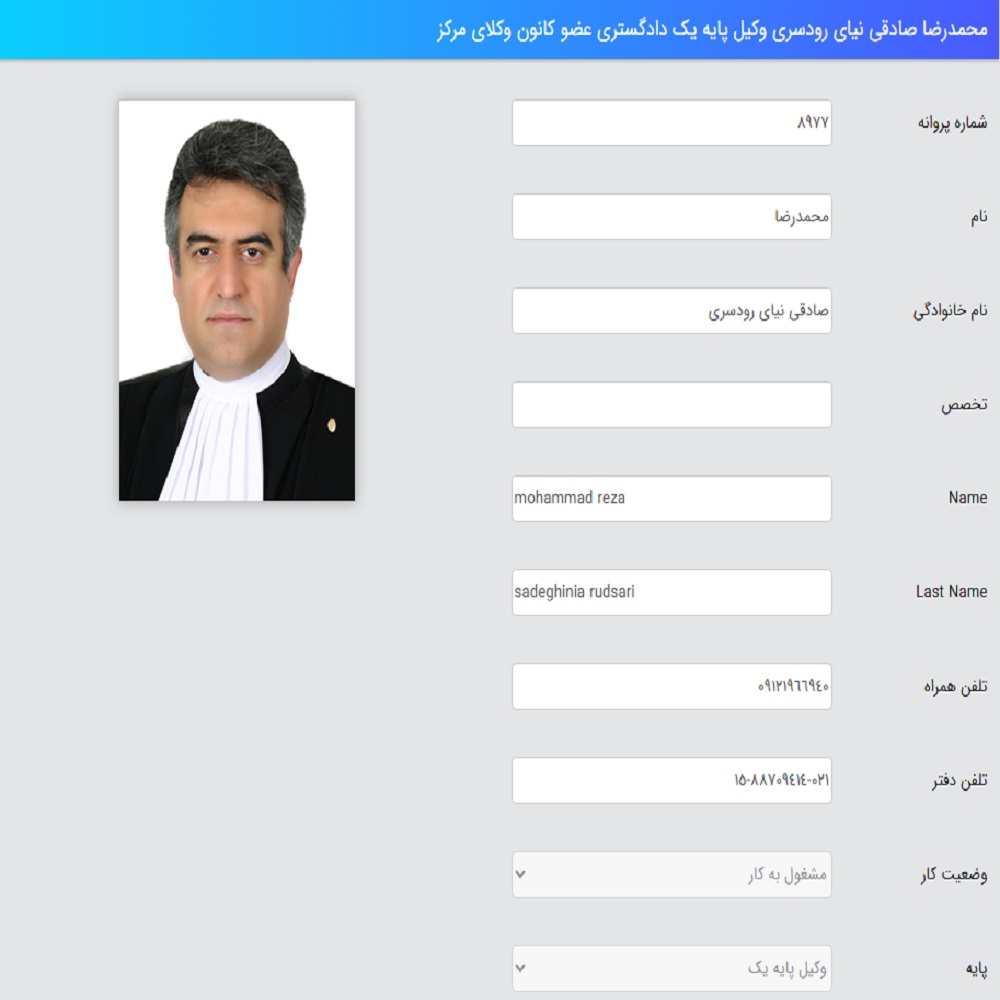Select the first name field containing محمدرضا
Viewport: 1000px width, 1000px height.
point(672,217)
